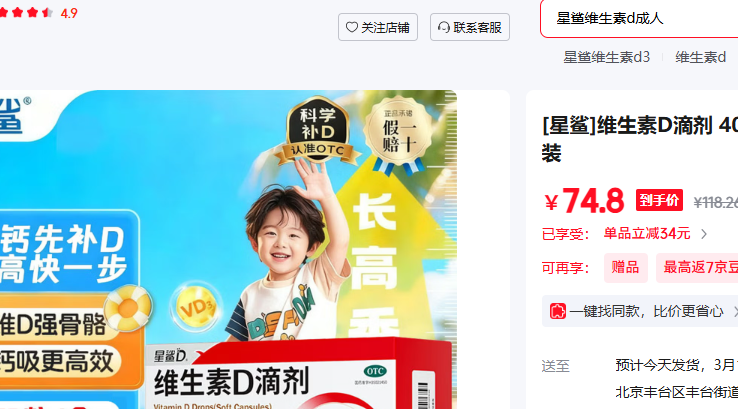Expand the 一键找同款 comparison row arrow
The width and height of the screenshot is (738, 409).
[x=735, y=311]
